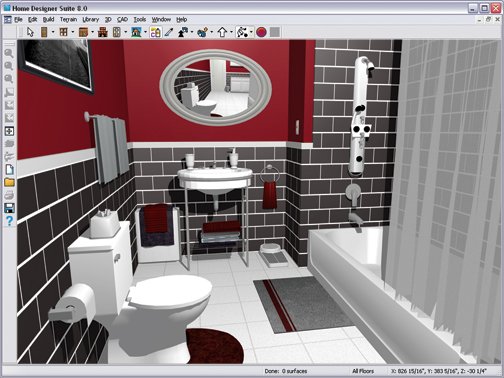
Task: Select the walkthrough path tool
Action: click(242, 32)
